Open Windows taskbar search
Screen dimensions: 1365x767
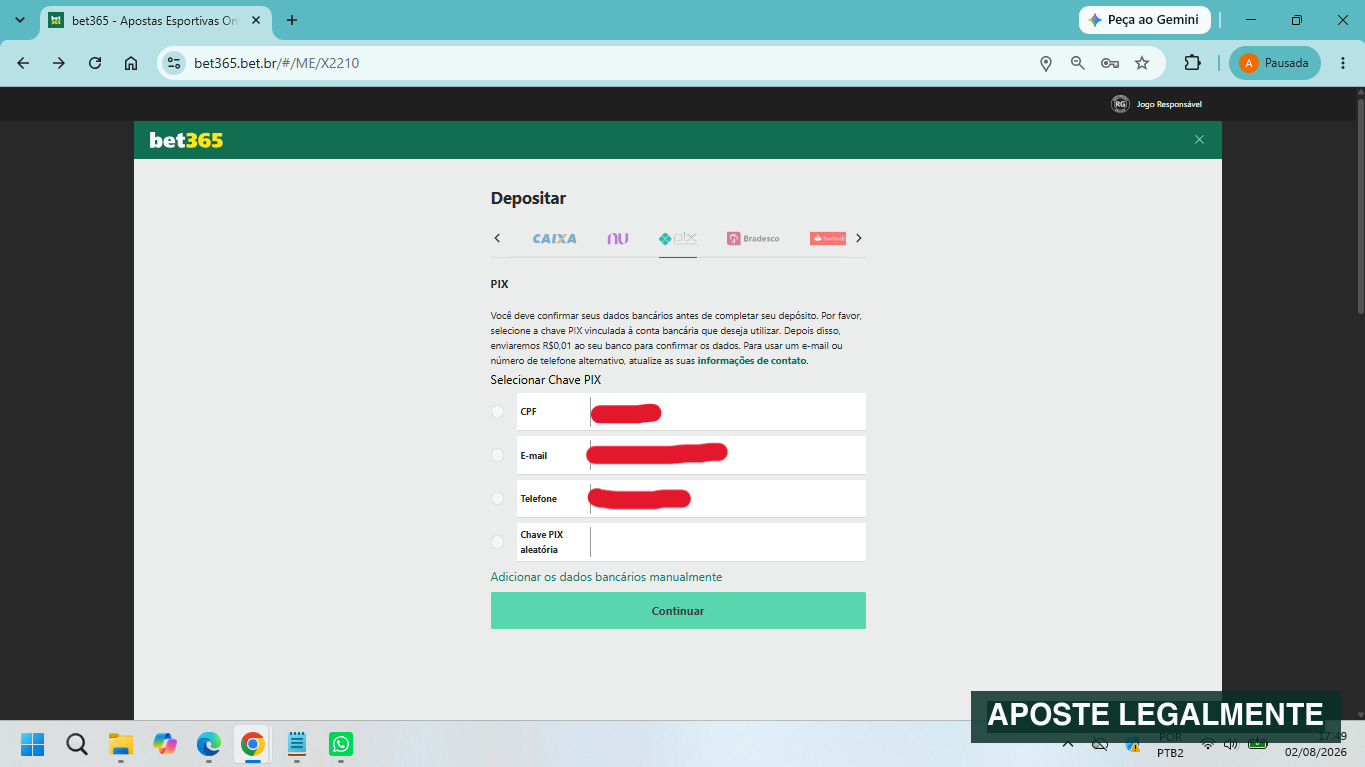coord(77,744)
